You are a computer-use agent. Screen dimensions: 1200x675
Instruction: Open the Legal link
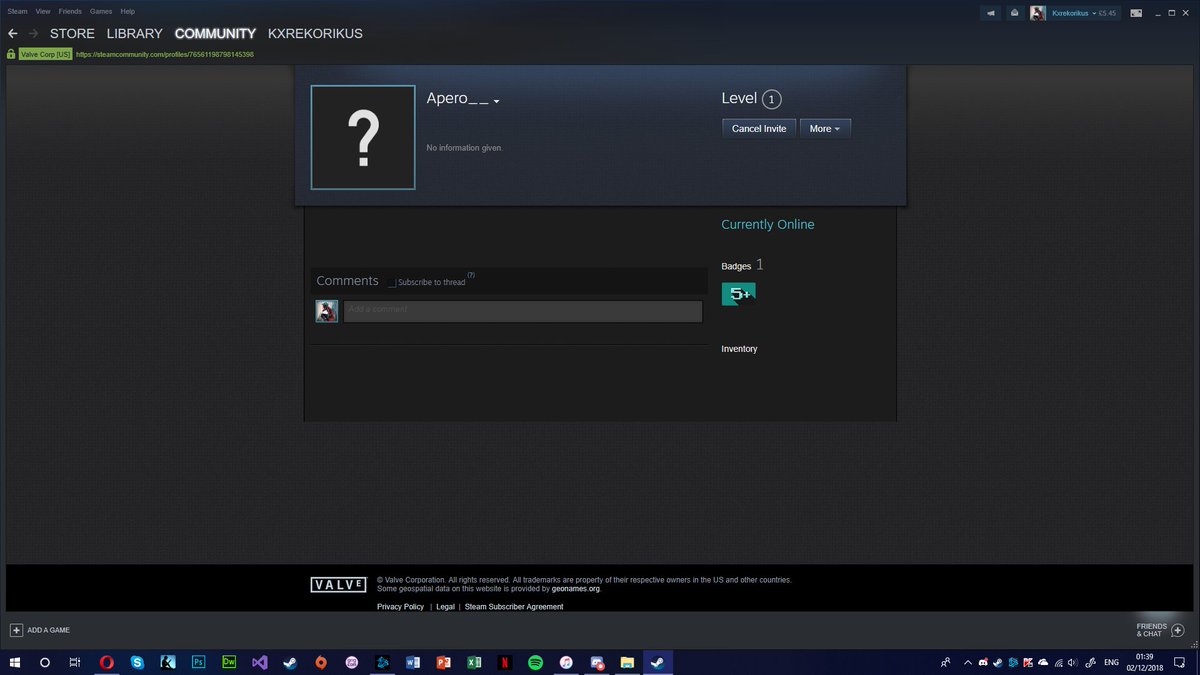445,607
